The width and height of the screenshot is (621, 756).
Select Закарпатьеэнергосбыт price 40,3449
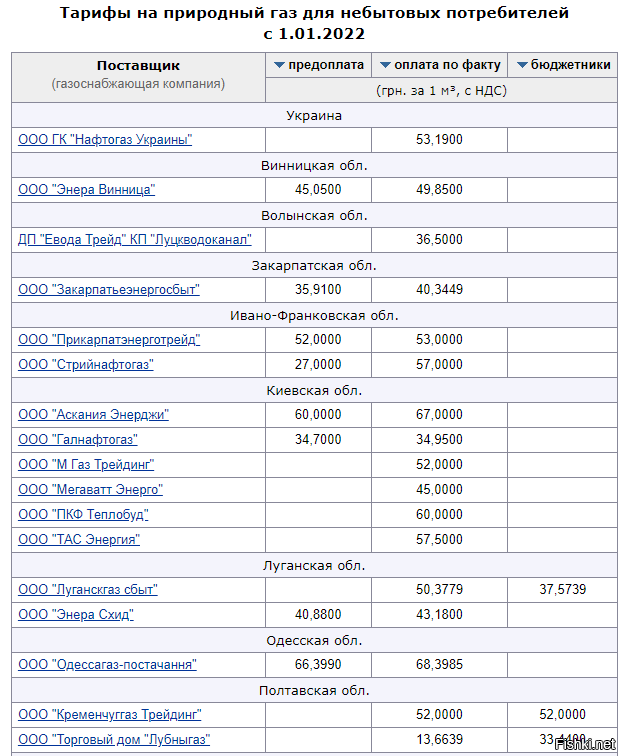coord(439,290)
